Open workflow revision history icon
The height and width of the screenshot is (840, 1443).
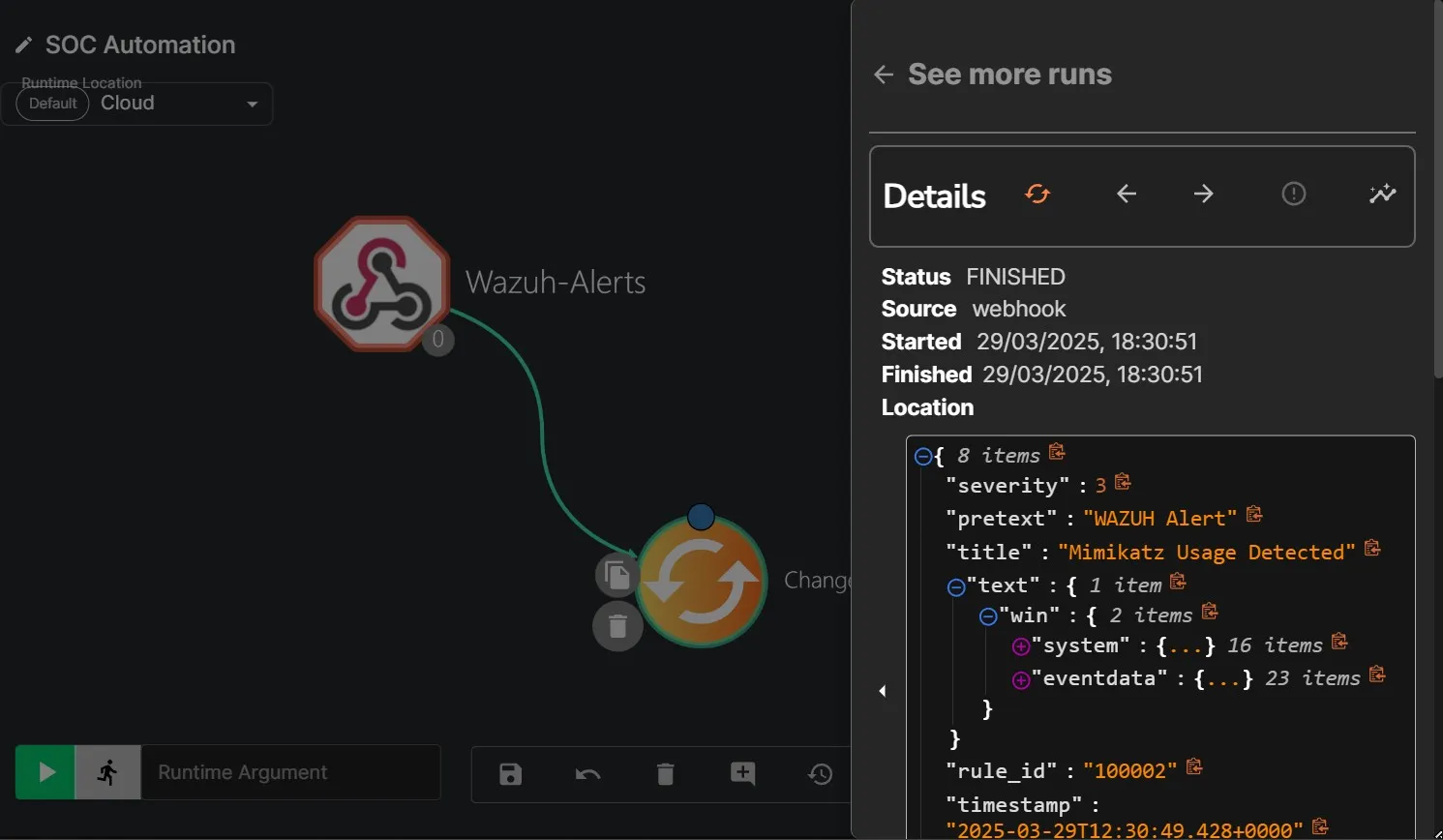[x=820, y=774]
